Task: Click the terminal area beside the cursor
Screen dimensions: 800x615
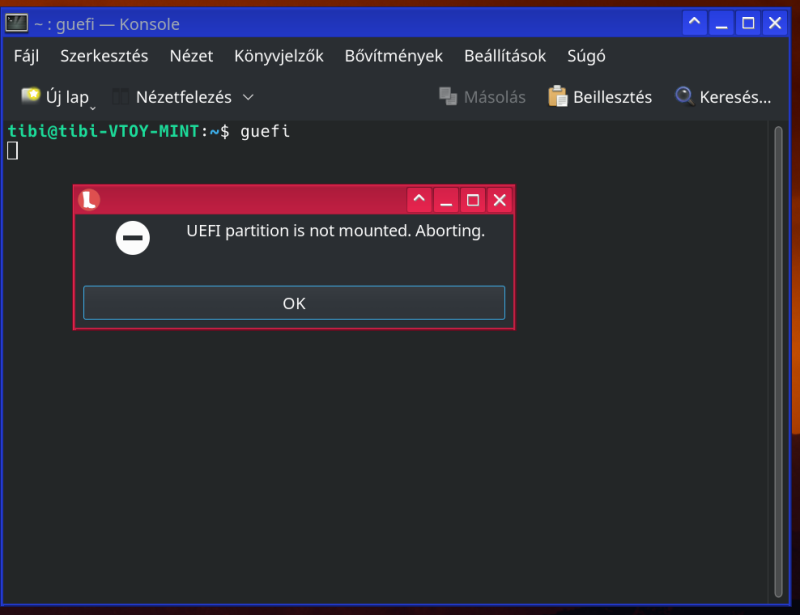Action: [153, 151]
